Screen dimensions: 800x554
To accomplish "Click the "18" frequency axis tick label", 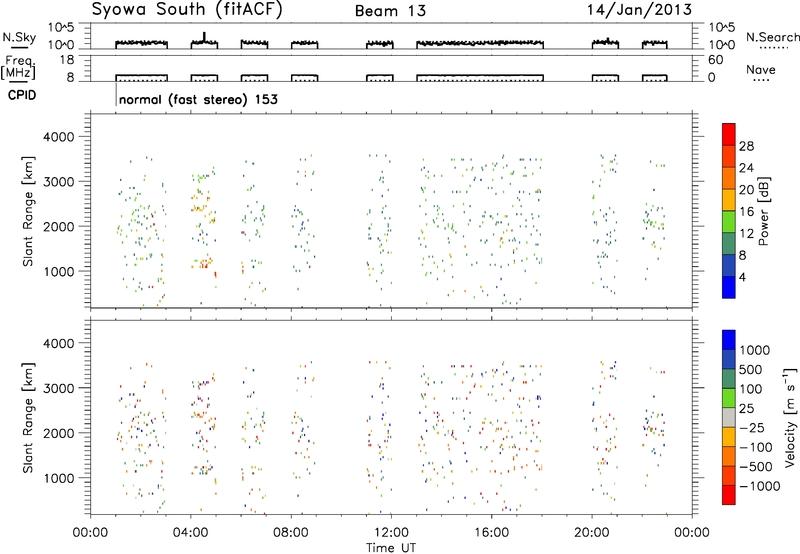I will point(67,60).
